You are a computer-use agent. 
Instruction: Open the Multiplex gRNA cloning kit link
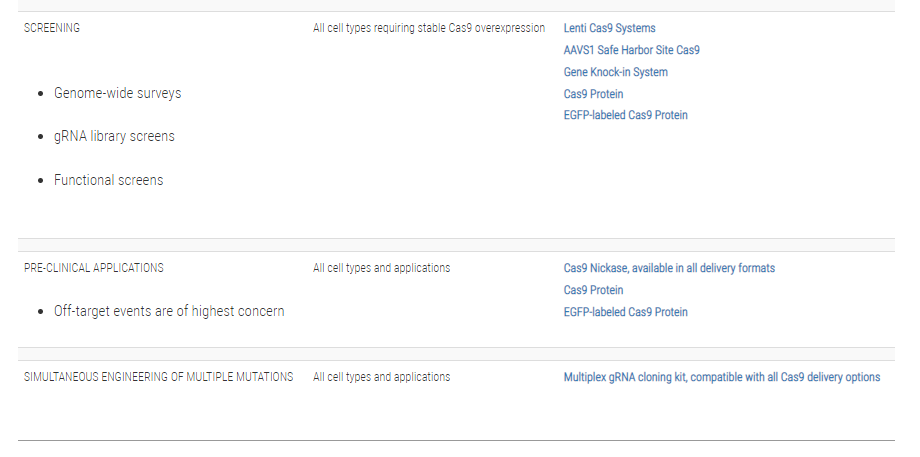click(x=721, y=377)
